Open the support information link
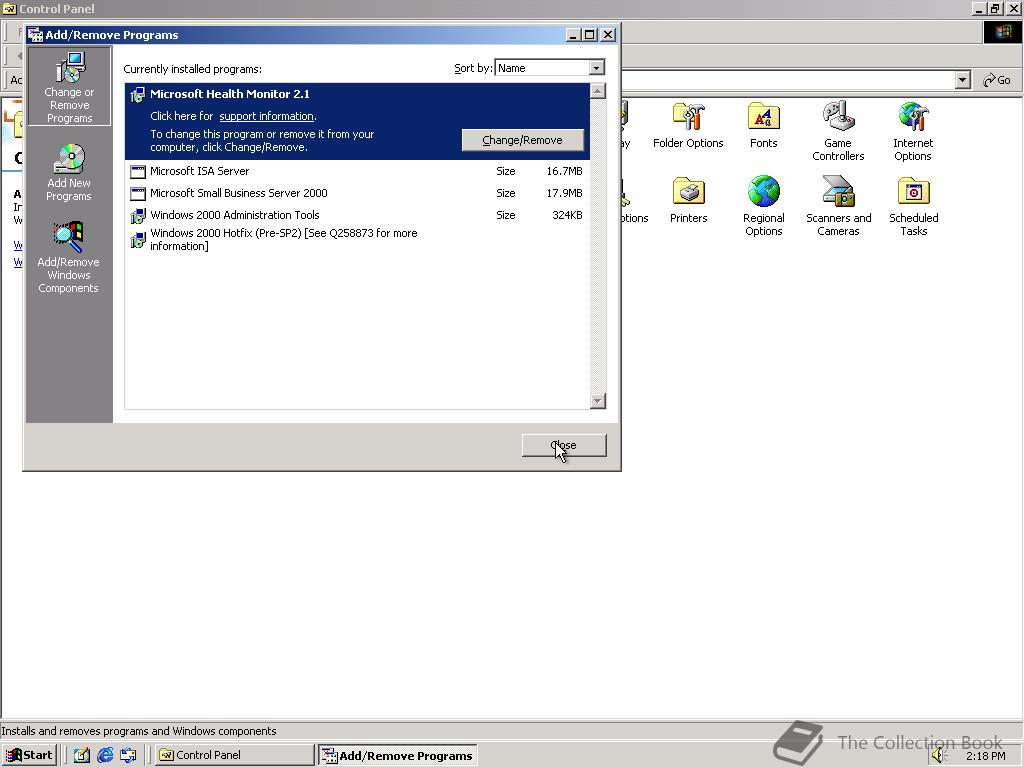The width and height of the screenshot is (1024, 768). pos(266,116)
